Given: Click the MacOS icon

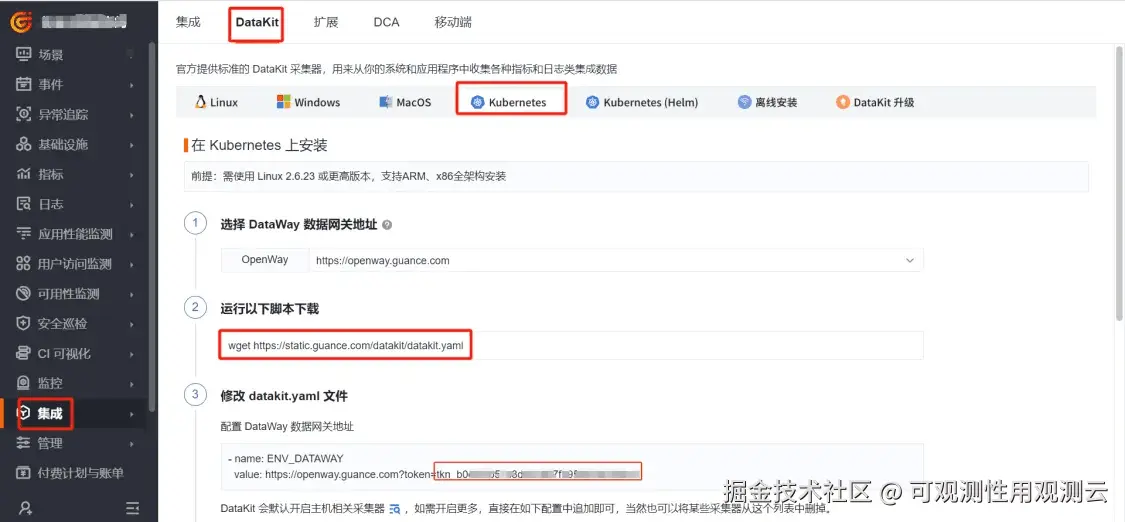Looking at the screenshot, I should point(386,102).
